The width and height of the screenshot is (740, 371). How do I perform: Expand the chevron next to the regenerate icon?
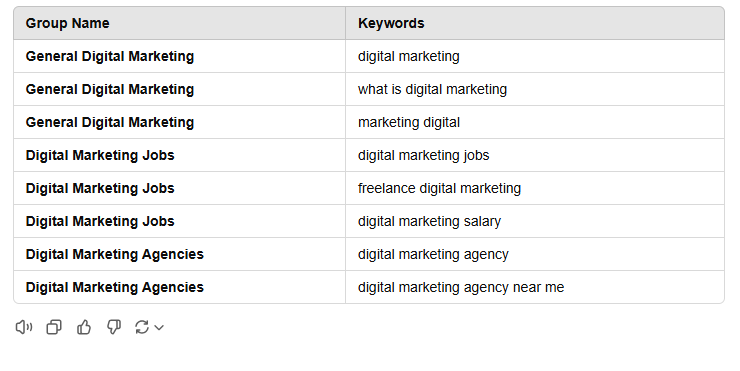pyautogui.click(x=159, y=328)
